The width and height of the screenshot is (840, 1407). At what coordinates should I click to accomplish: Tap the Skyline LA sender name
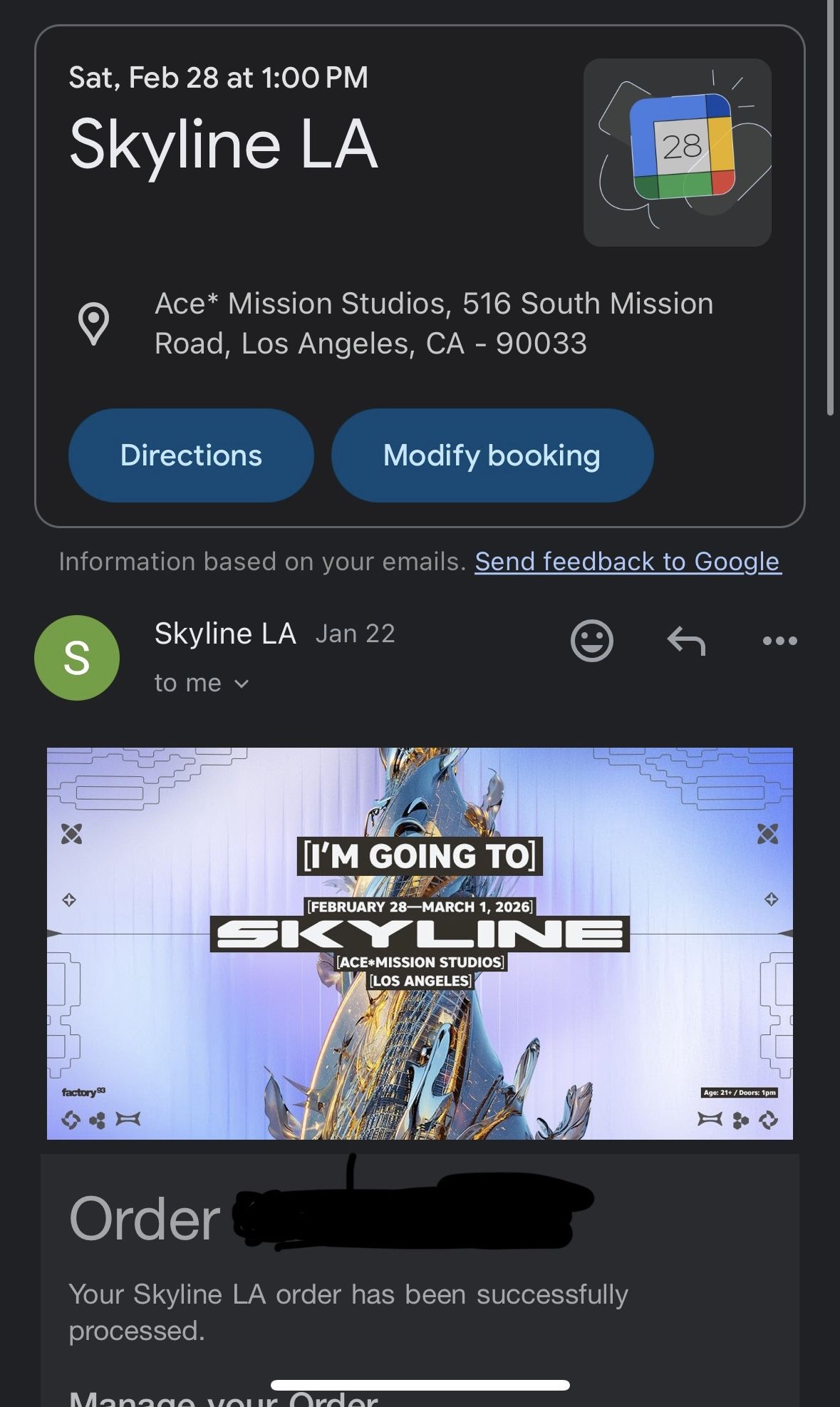[x=225, y=634]
